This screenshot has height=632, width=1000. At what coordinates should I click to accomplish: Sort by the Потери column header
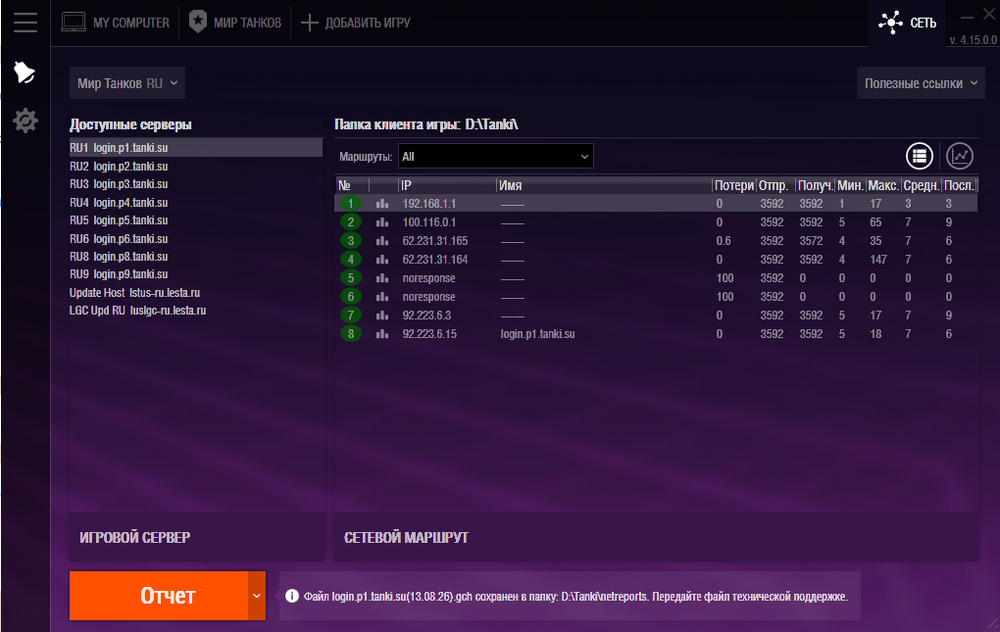[734, 186]
